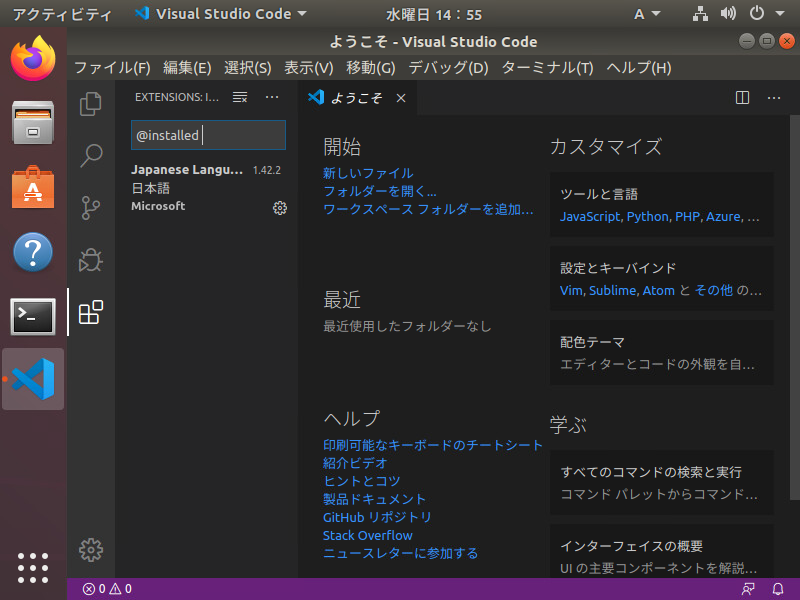Select Visual Studio Code dock icon

click(33, 379)
